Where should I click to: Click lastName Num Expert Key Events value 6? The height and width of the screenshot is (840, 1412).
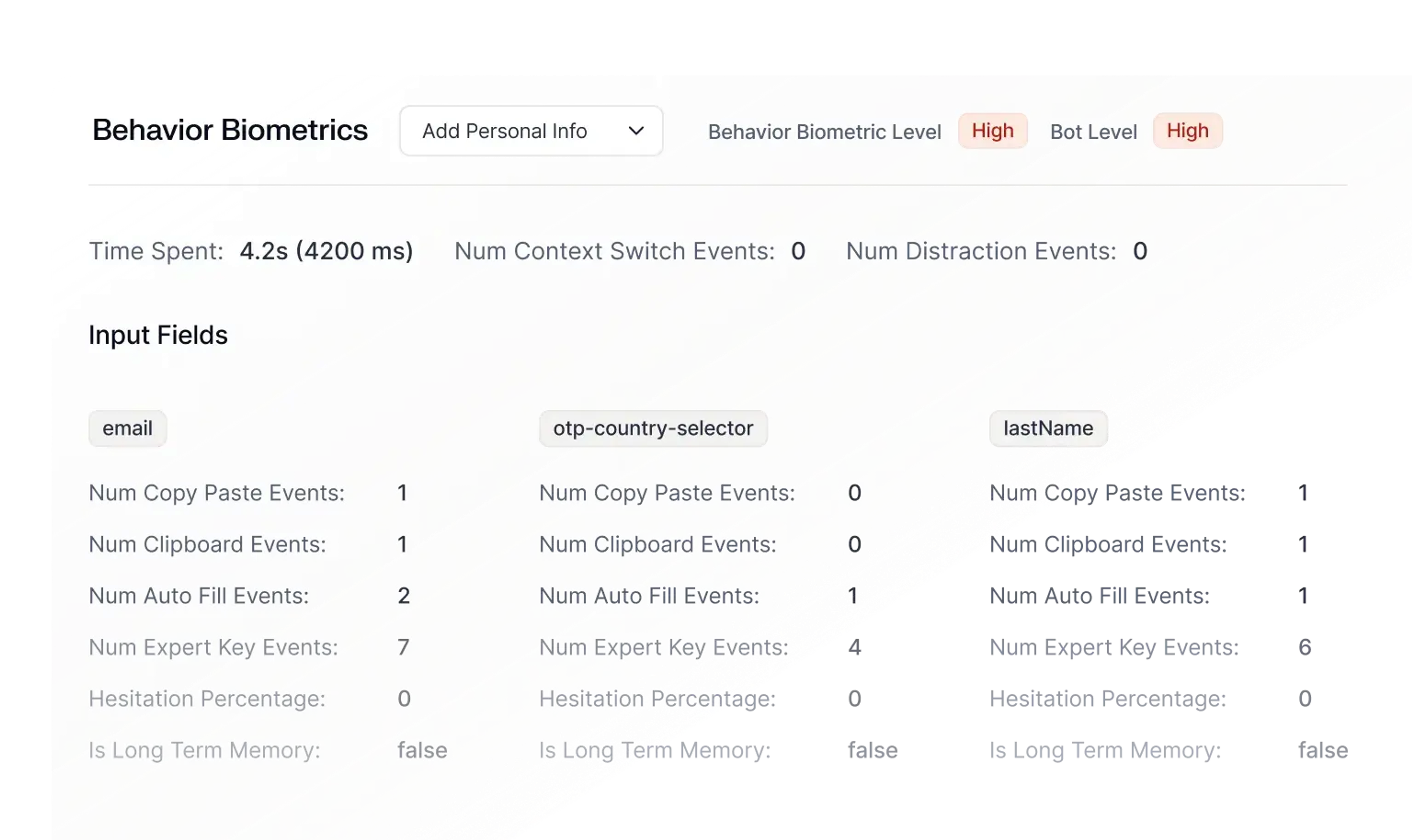click(1304, 647)
